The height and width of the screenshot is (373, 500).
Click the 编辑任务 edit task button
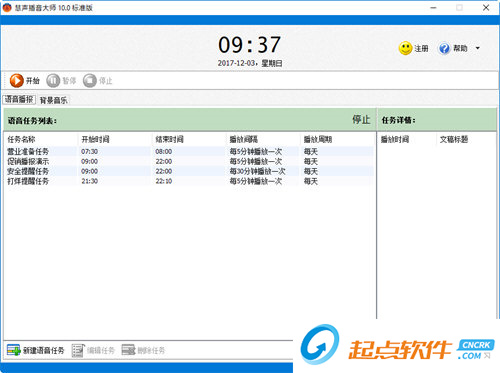click(93, 350)
